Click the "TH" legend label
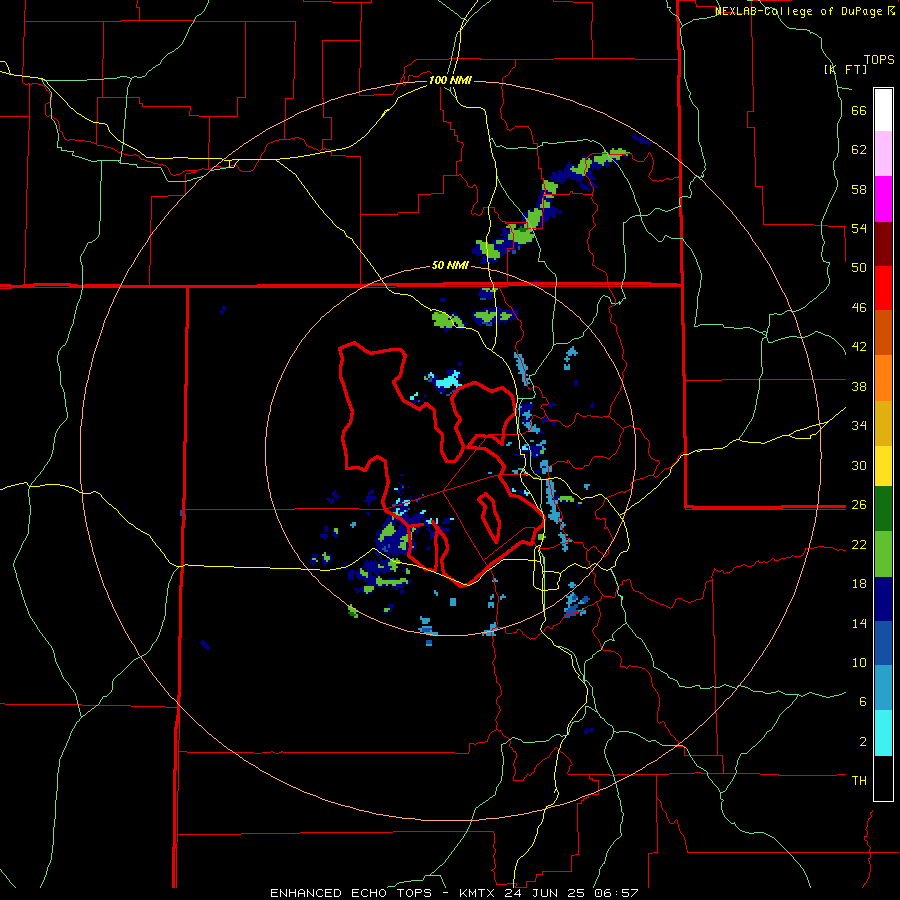The image size is (900, 900). 859,781
